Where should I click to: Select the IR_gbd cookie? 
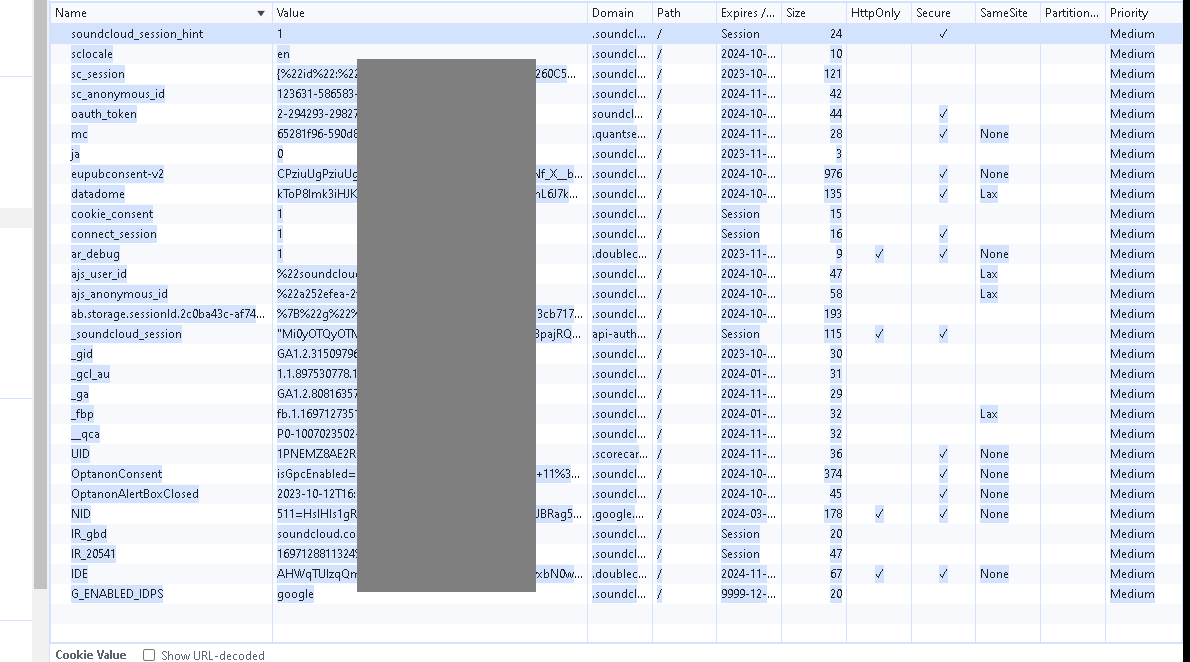click(89, 534)
